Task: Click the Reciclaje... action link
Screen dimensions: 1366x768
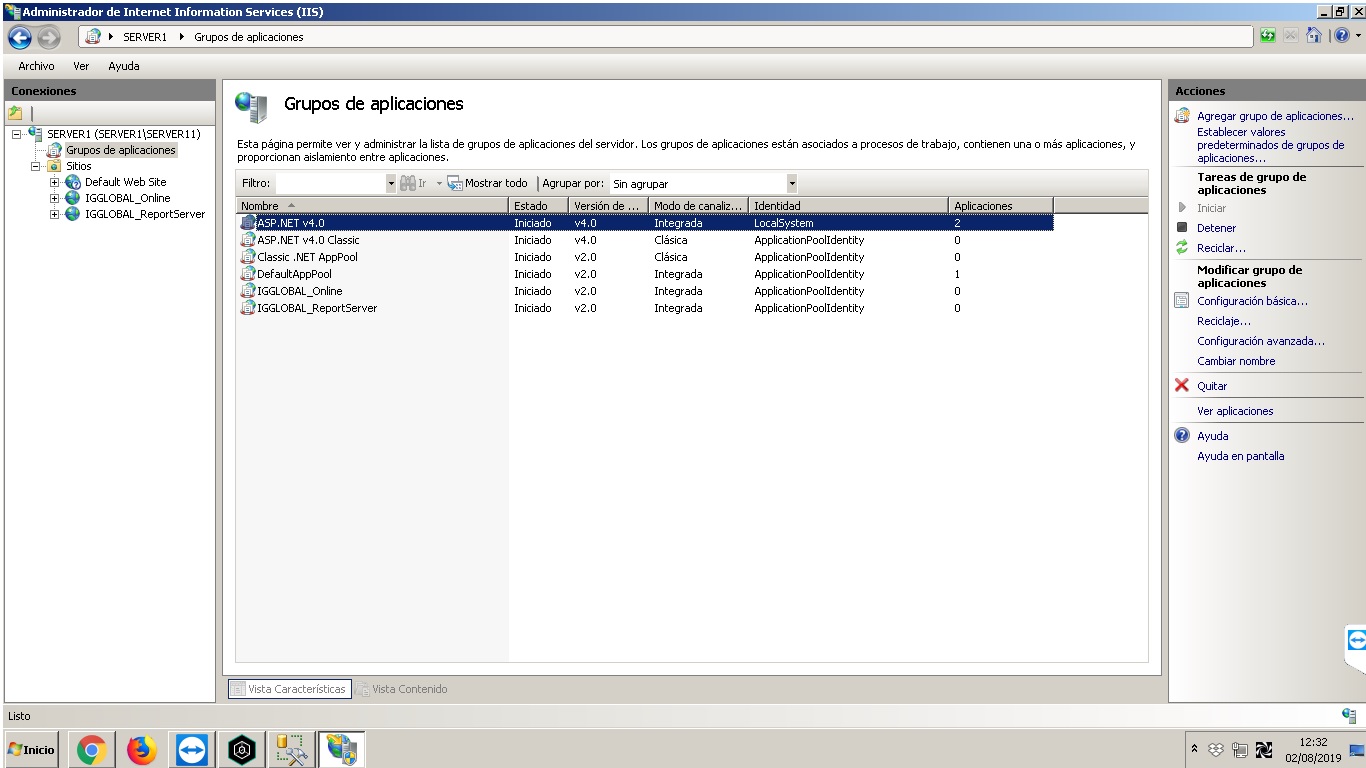Action: [1224, 321]
